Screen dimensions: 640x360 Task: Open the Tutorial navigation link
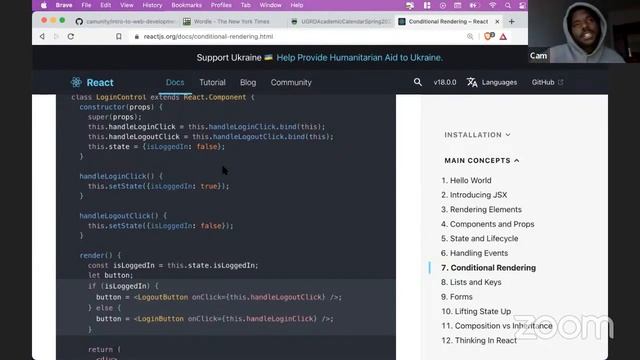tap(212, 82)
